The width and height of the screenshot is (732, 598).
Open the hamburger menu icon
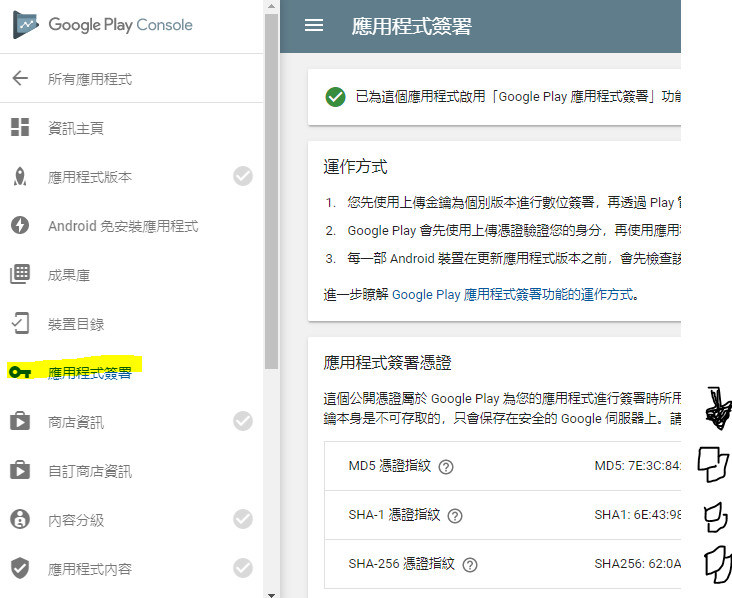tap(314, 25)
